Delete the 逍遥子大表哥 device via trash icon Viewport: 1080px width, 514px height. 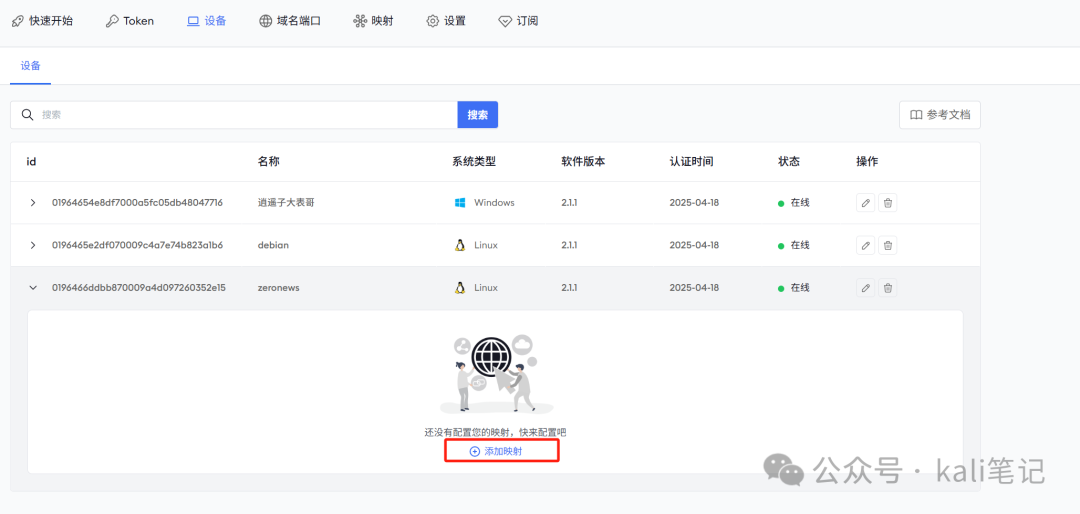tap(888, 203)
